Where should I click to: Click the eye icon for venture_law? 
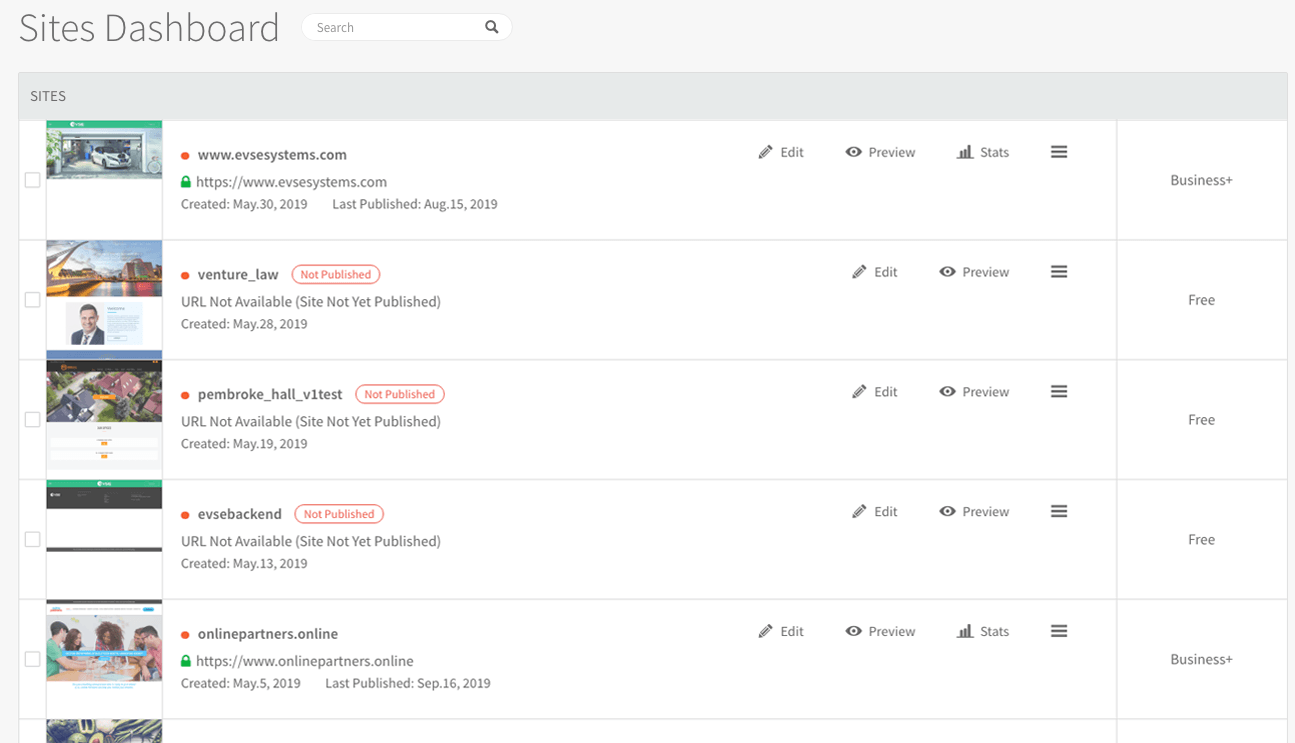(x=947, y=272)
